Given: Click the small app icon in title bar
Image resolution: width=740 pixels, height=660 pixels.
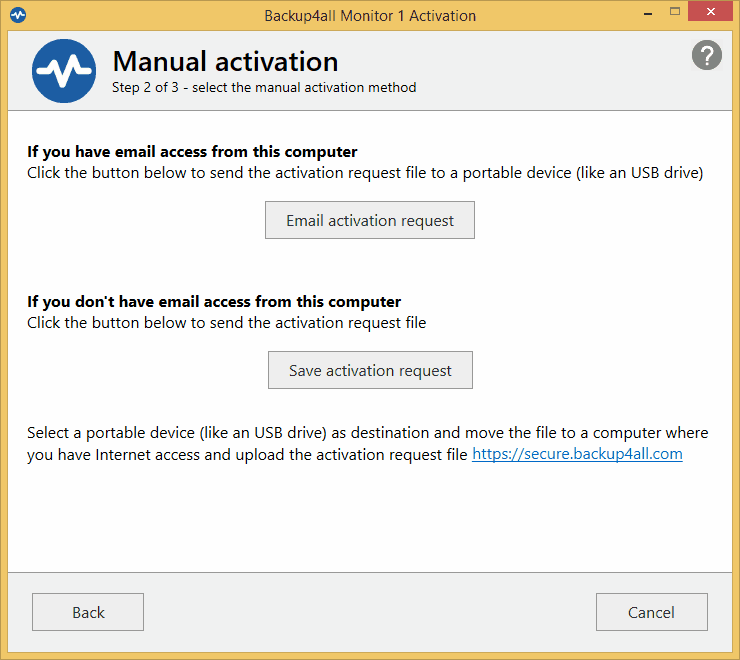Looking at the screenshot, I should point(18,15).
